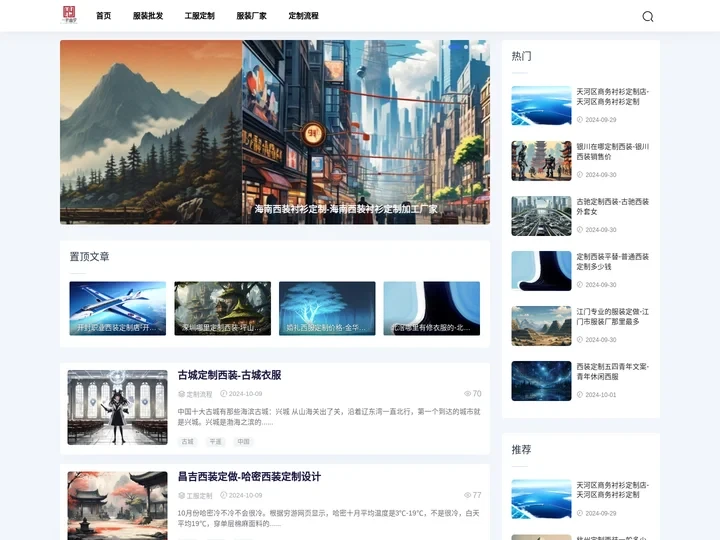Select the 中国 tag

tap(243, 441)
